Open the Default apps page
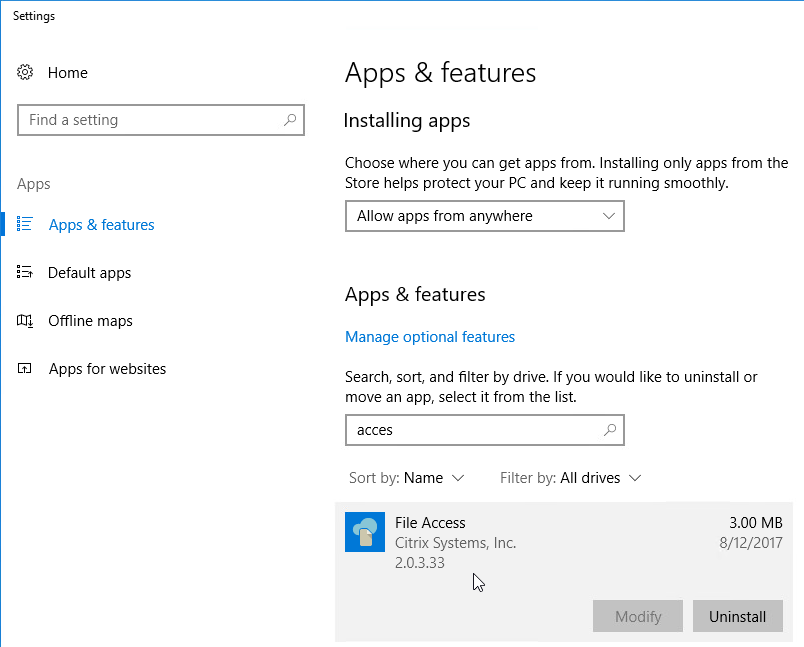 [x=89, y=273]
